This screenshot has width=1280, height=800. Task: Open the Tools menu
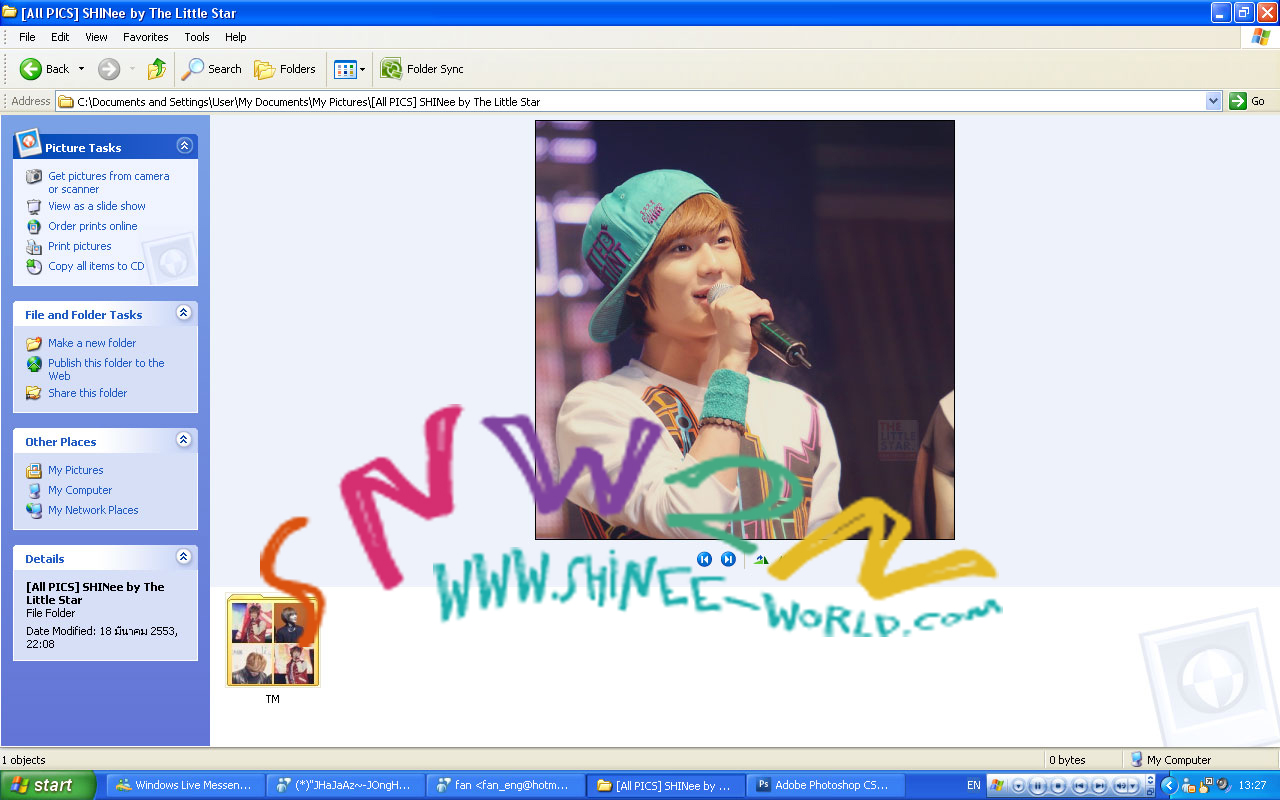tap(197, 37)
